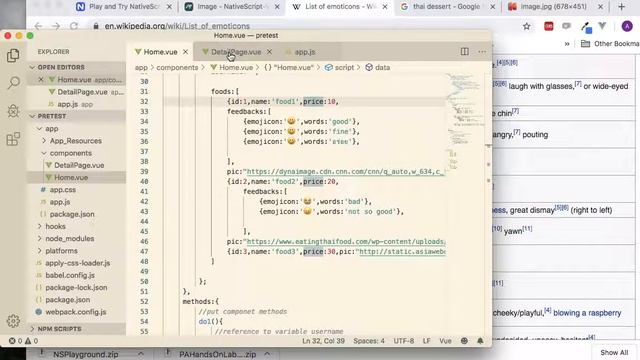Go forward in the Chrome browser

[x=56, y=26]
